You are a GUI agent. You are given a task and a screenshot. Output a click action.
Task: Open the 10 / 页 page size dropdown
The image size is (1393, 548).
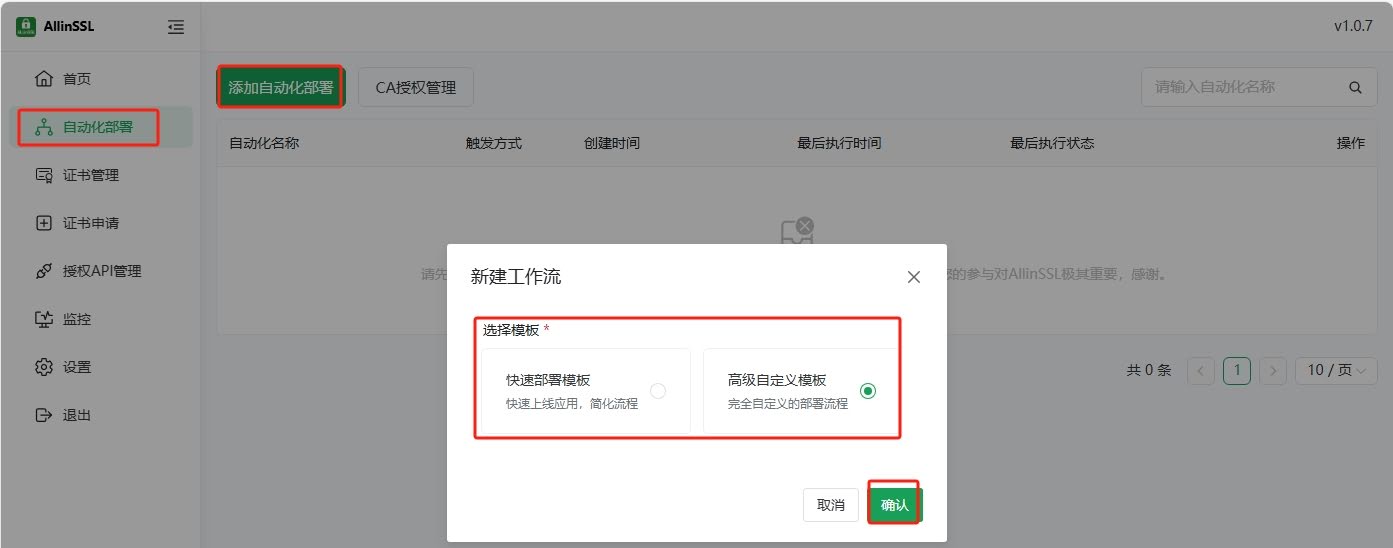(1336, 370)
